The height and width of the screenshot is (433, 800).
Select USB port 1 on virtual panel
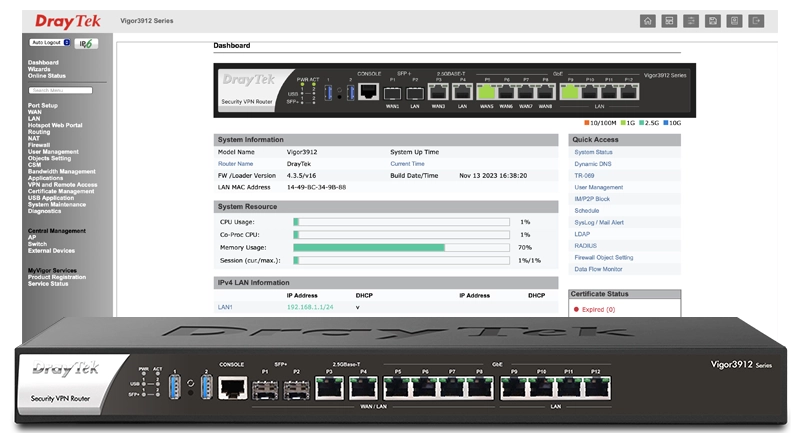point(328,93)
